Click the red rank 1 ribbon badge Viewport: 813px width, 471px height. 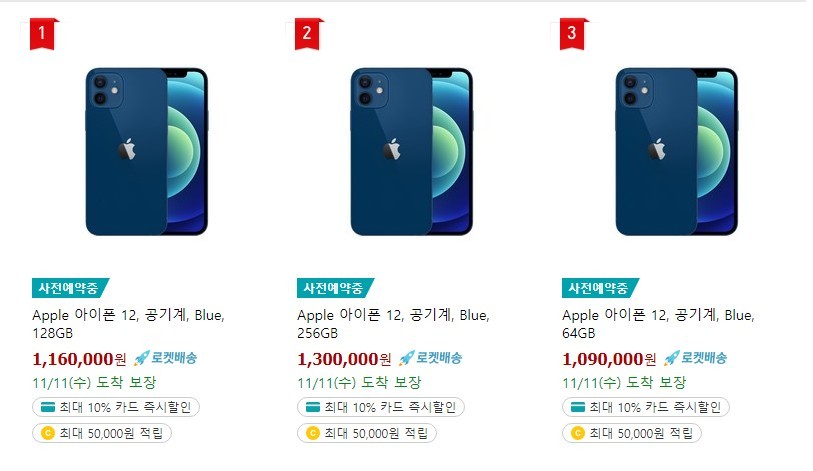pos(43,34)
